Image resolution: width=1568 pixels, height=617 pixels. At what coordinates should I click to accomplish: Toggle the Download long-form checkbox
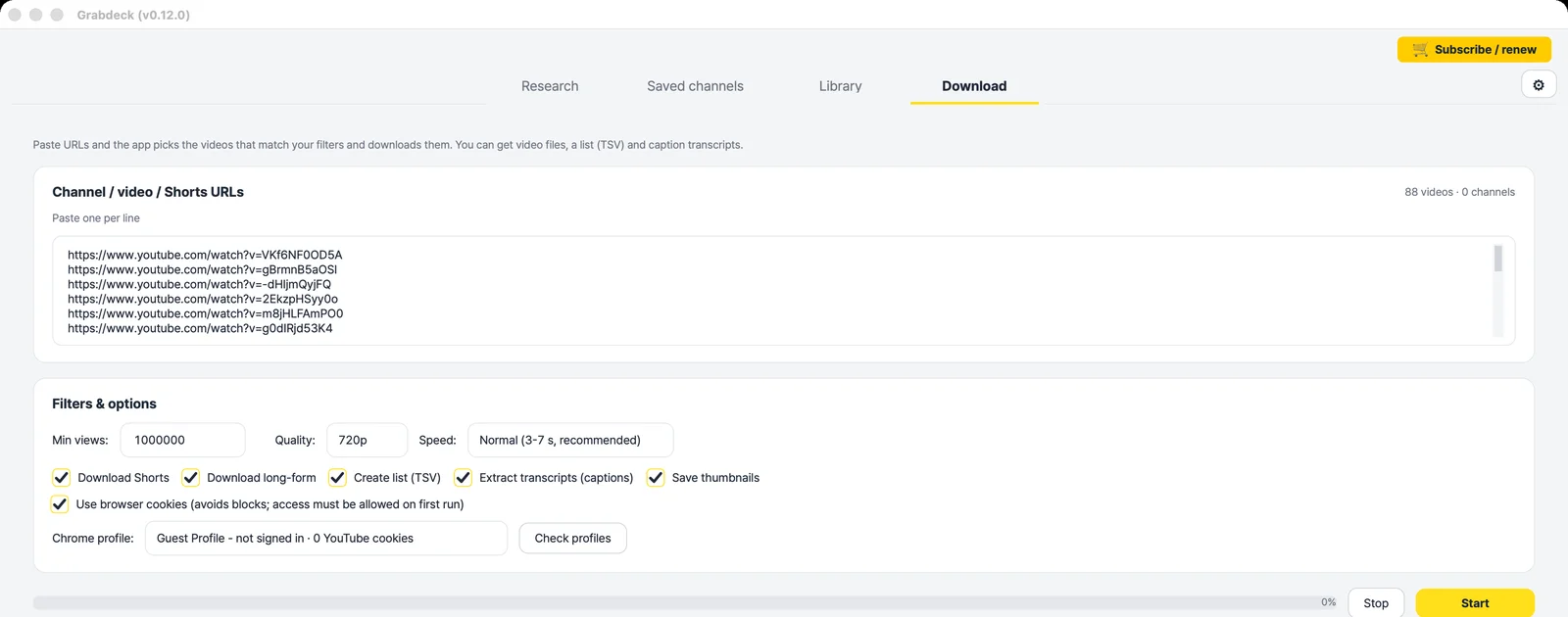click(x=190, y=478)
